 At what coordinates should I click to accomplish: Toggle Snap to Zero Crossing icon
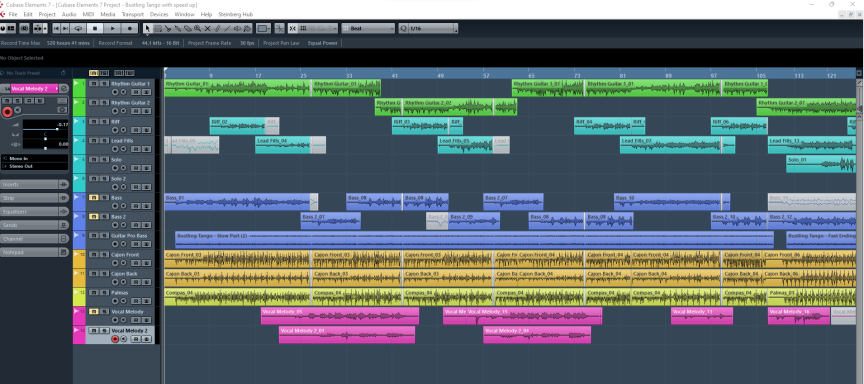point(279,28)
